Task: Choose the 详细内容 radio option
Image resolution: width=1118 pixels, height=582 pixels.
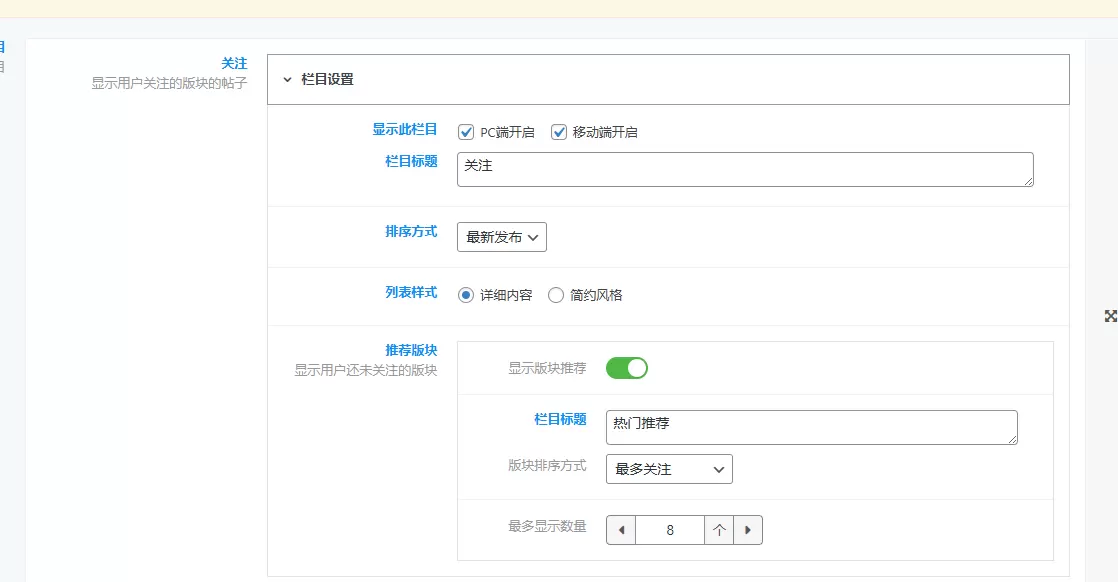Action: [466, 295]
